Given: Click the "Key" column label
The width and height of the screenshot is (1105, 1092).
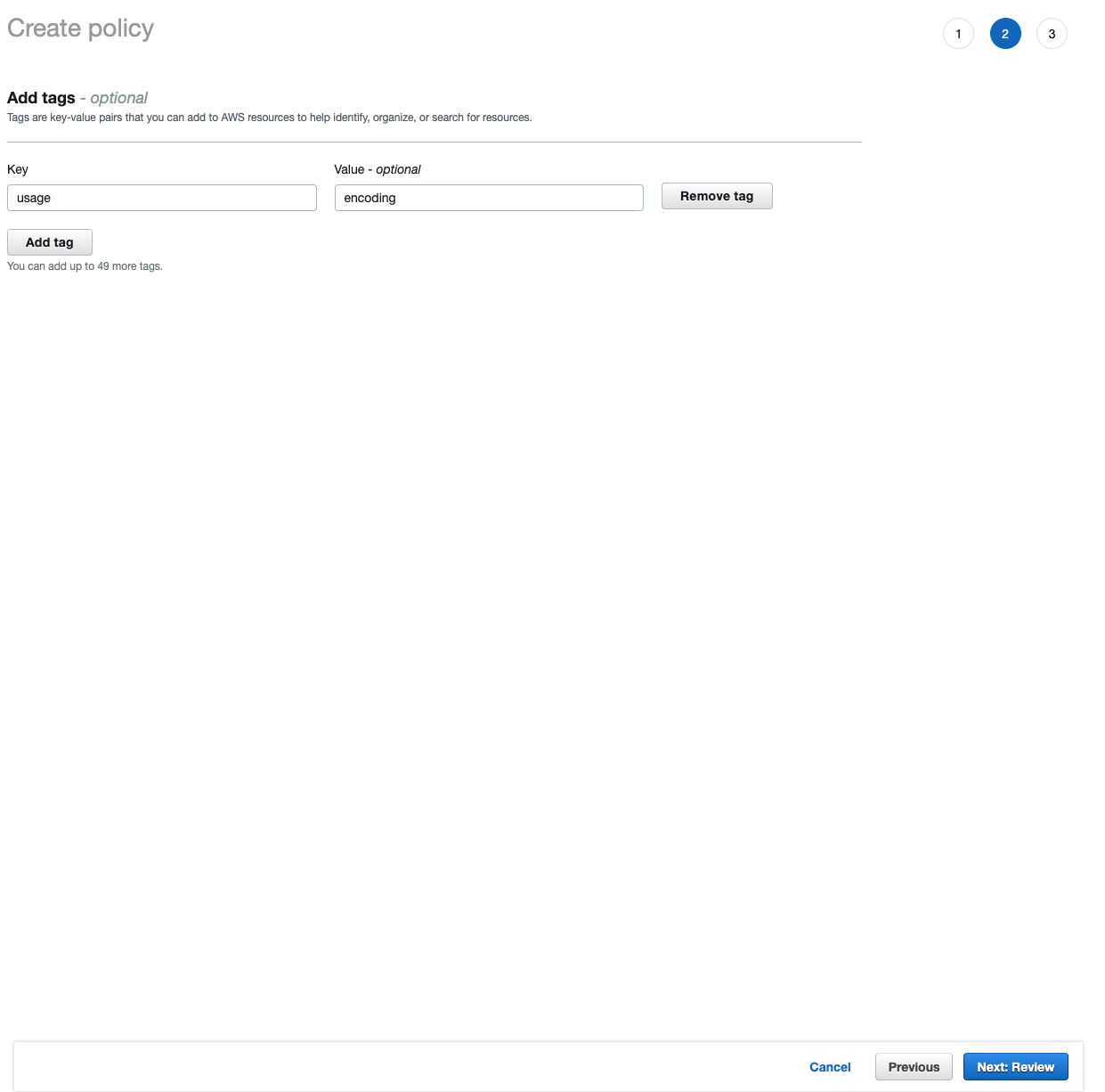Looking at the screenshot, I should pos(18,169).
